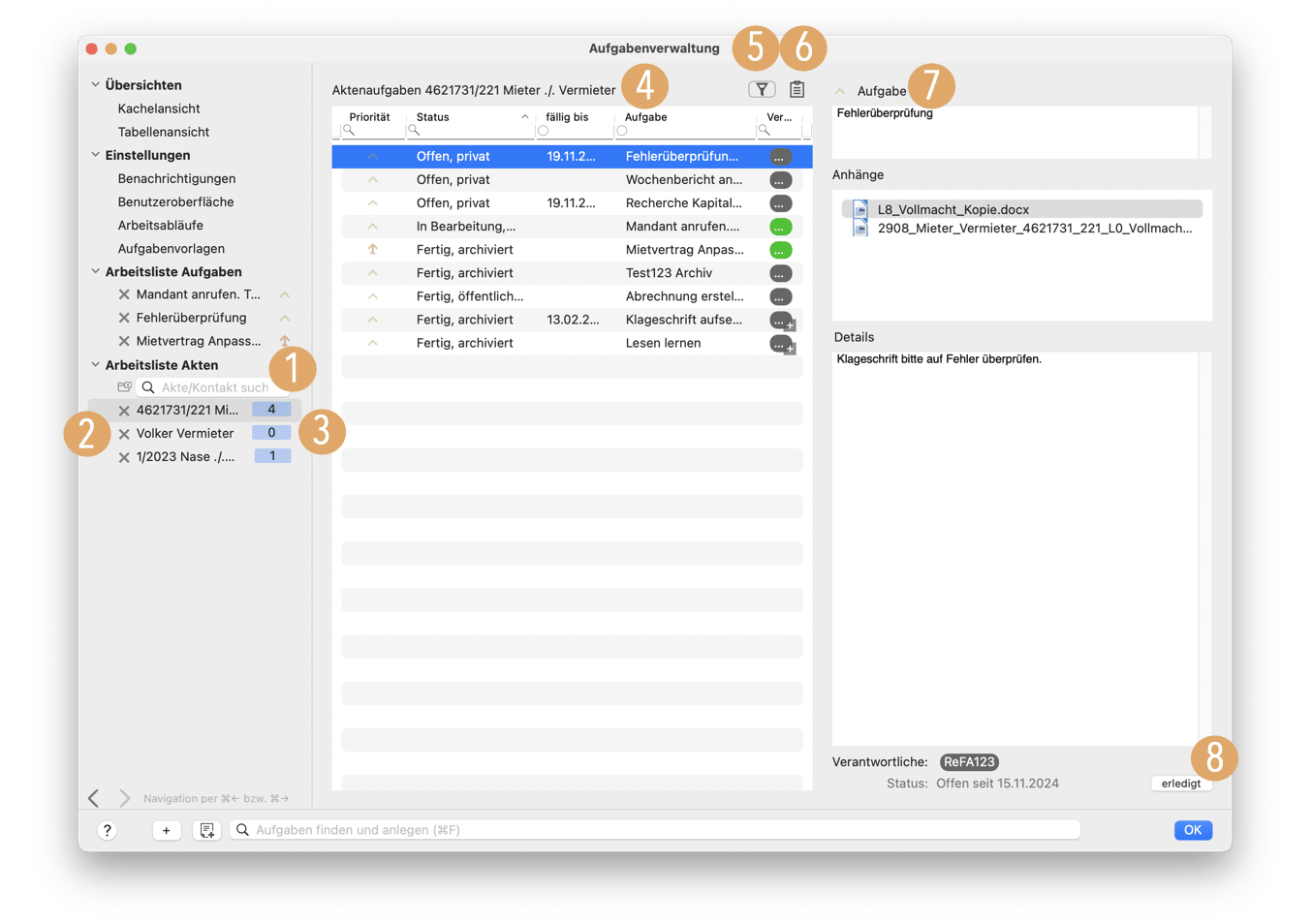The image size is (1312, 924).
Task: Open responsible badge of Recherche Kapital... row
Action: coord(780,203)
